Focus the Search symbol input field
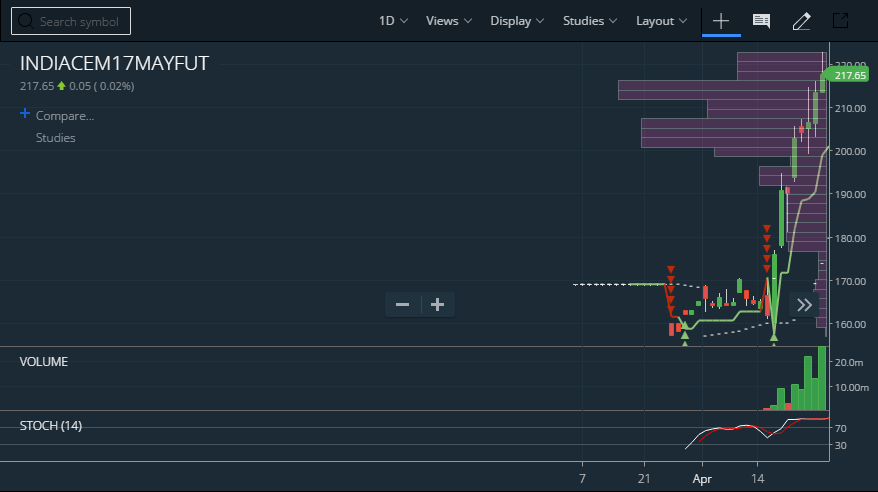This screenshot has width=878, height=492. tap(71, 21)
